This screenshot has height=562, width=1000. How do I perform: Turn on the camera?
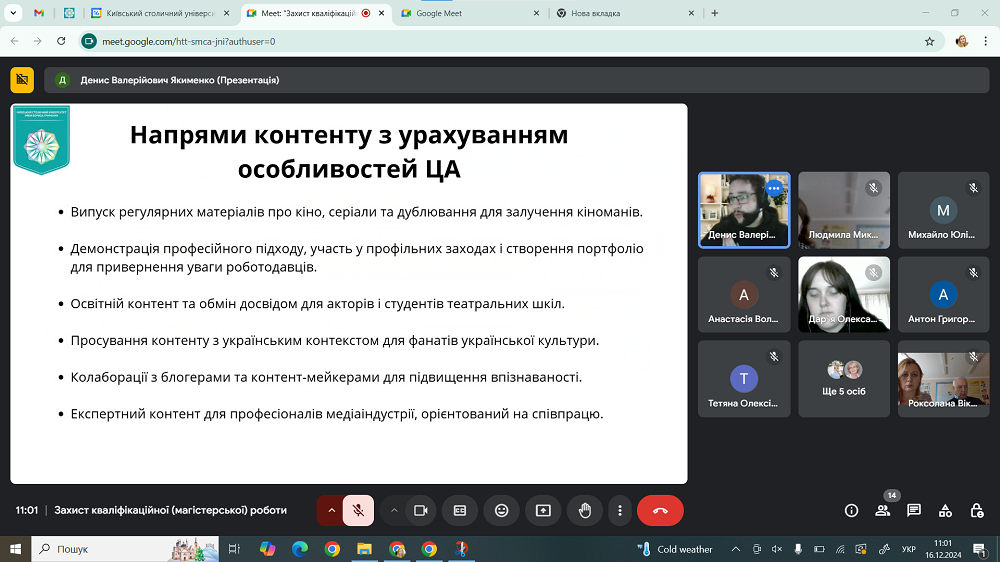(x=421, y=510)
